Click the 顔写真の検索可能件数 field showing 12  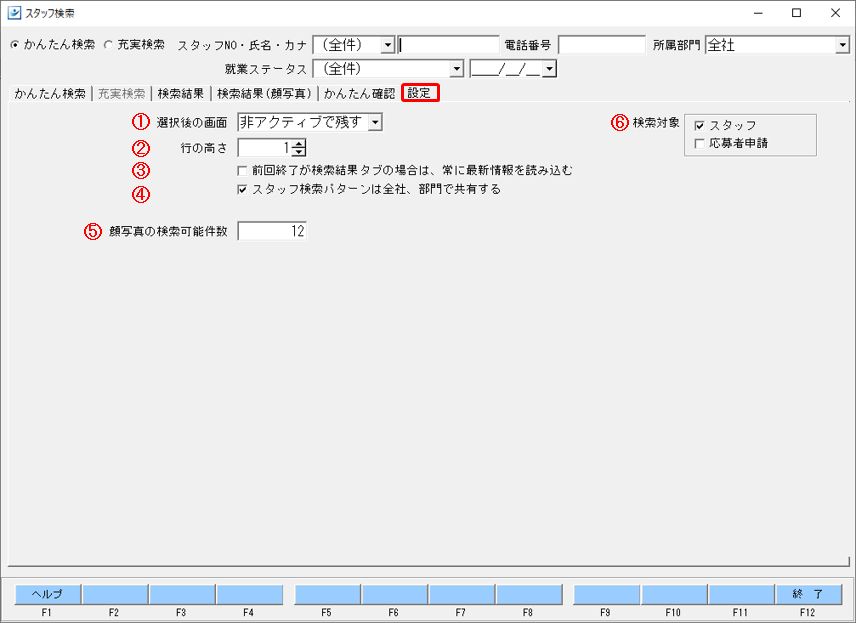(272, 231)
